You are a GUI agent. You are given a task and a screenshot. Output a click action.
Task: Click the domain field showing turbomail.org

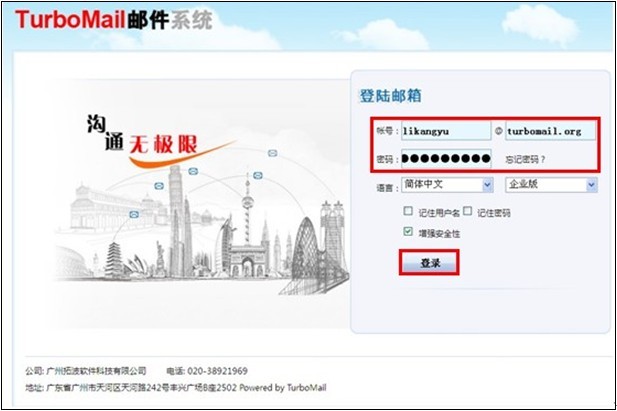550,131
